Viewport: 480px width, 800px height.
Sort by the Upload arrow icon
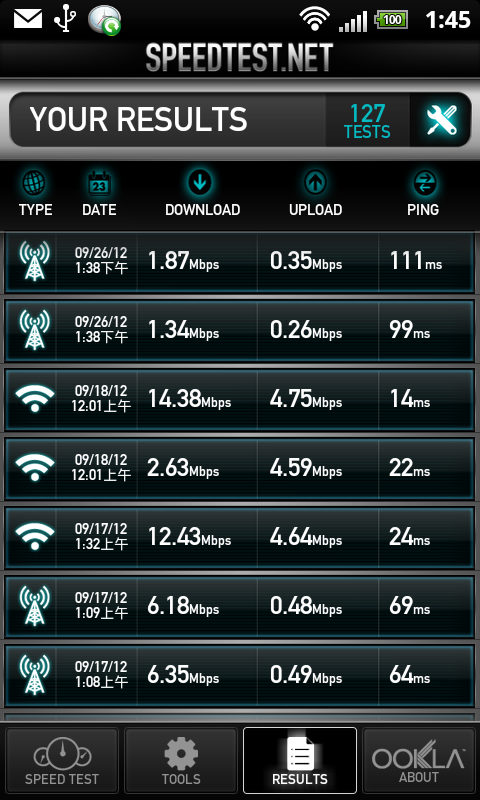pos(316,183)
